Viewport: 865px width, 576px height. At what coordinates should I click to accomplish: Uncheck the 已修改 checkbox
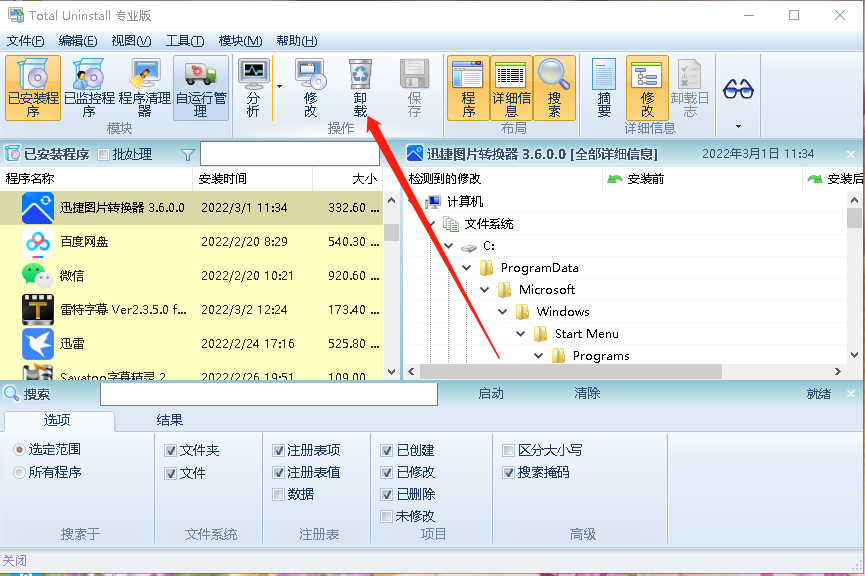click(387, 472)
